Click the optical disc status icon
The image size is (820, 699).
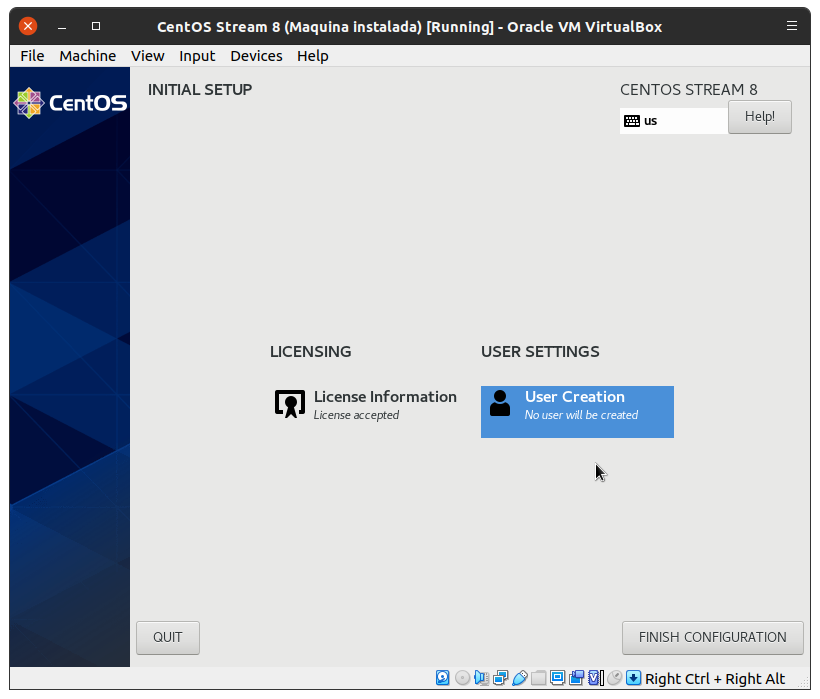(462, 678)
